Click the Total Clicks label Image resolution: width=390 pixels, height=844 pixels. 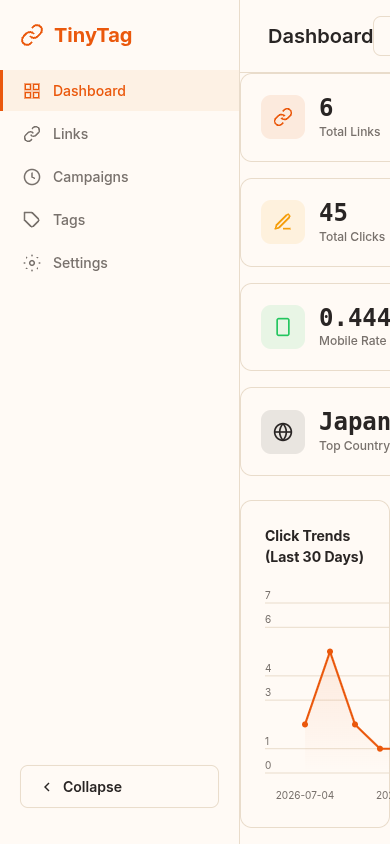(x=352, y=237)
